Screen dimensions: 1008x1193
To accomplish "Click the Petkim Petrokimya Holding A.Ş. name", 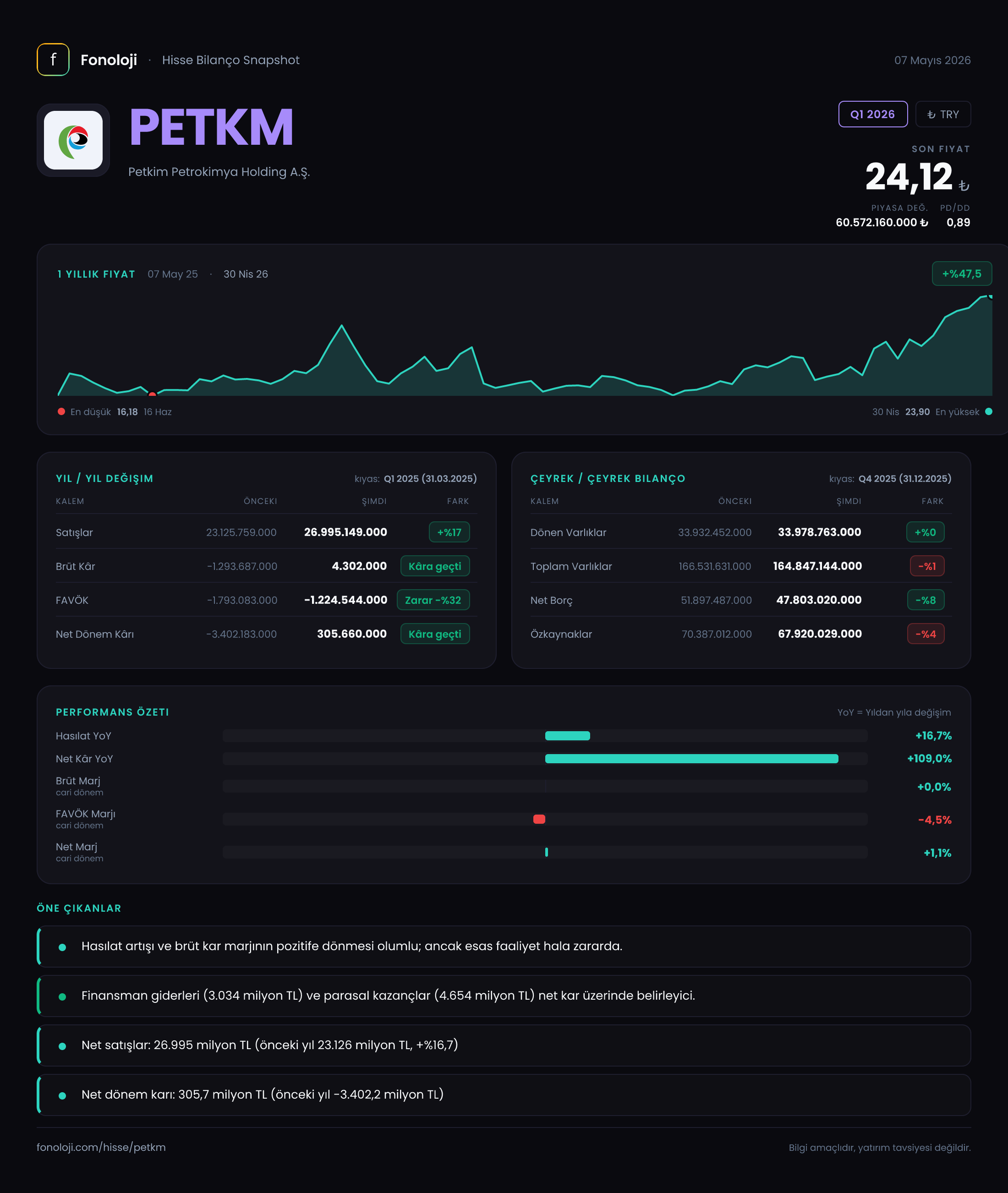I will click(219, 172).
